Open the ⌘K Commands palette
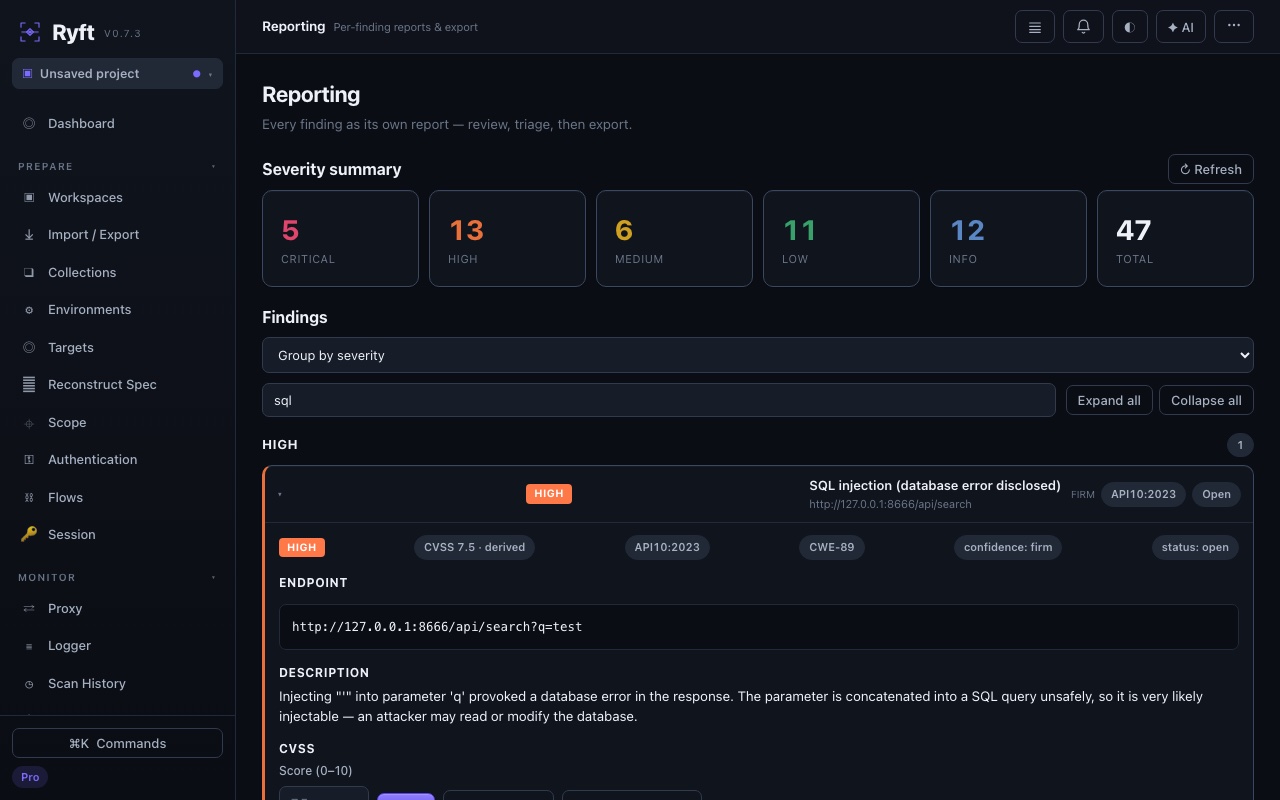The height and width of the screenshot is (800, 1280). 117,743
